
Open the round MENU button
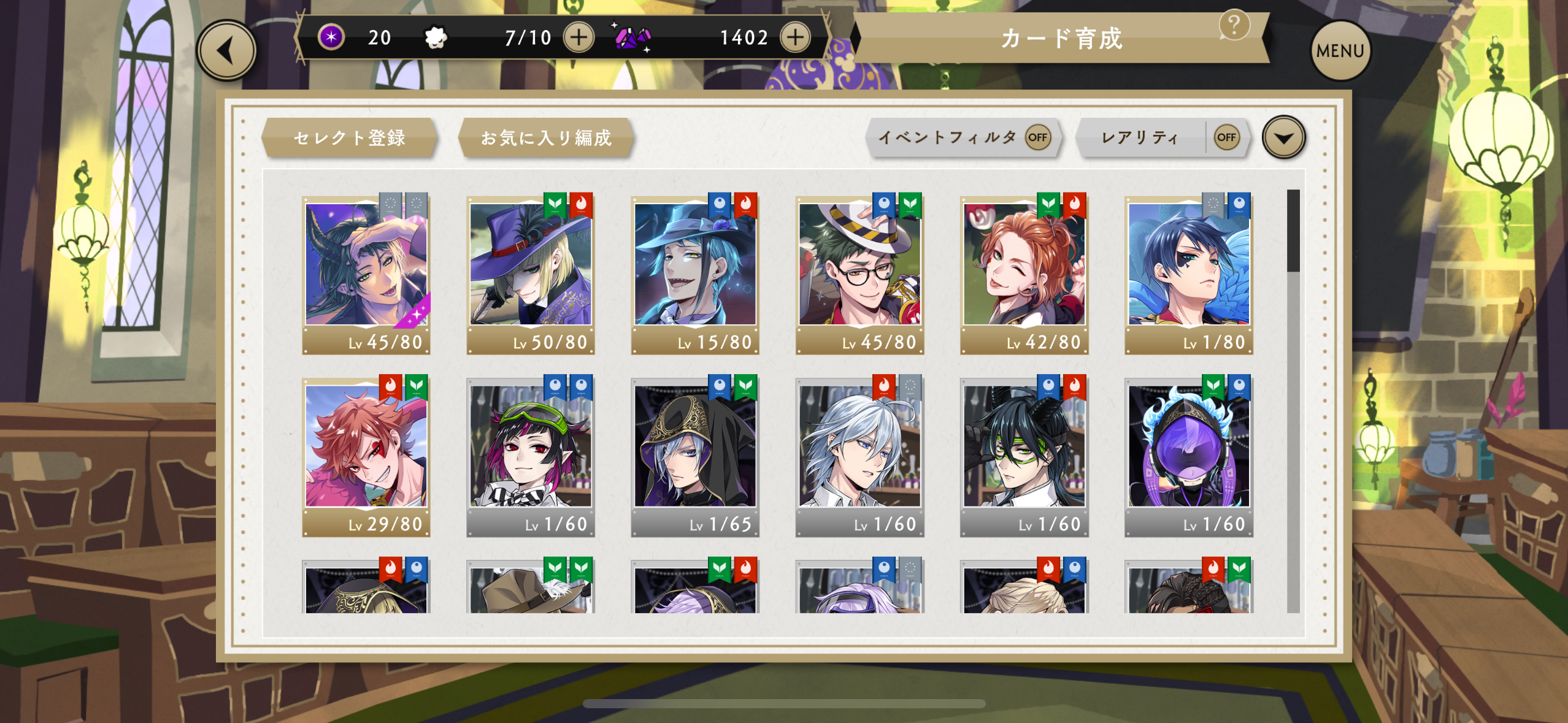[x=1340, y=51]
